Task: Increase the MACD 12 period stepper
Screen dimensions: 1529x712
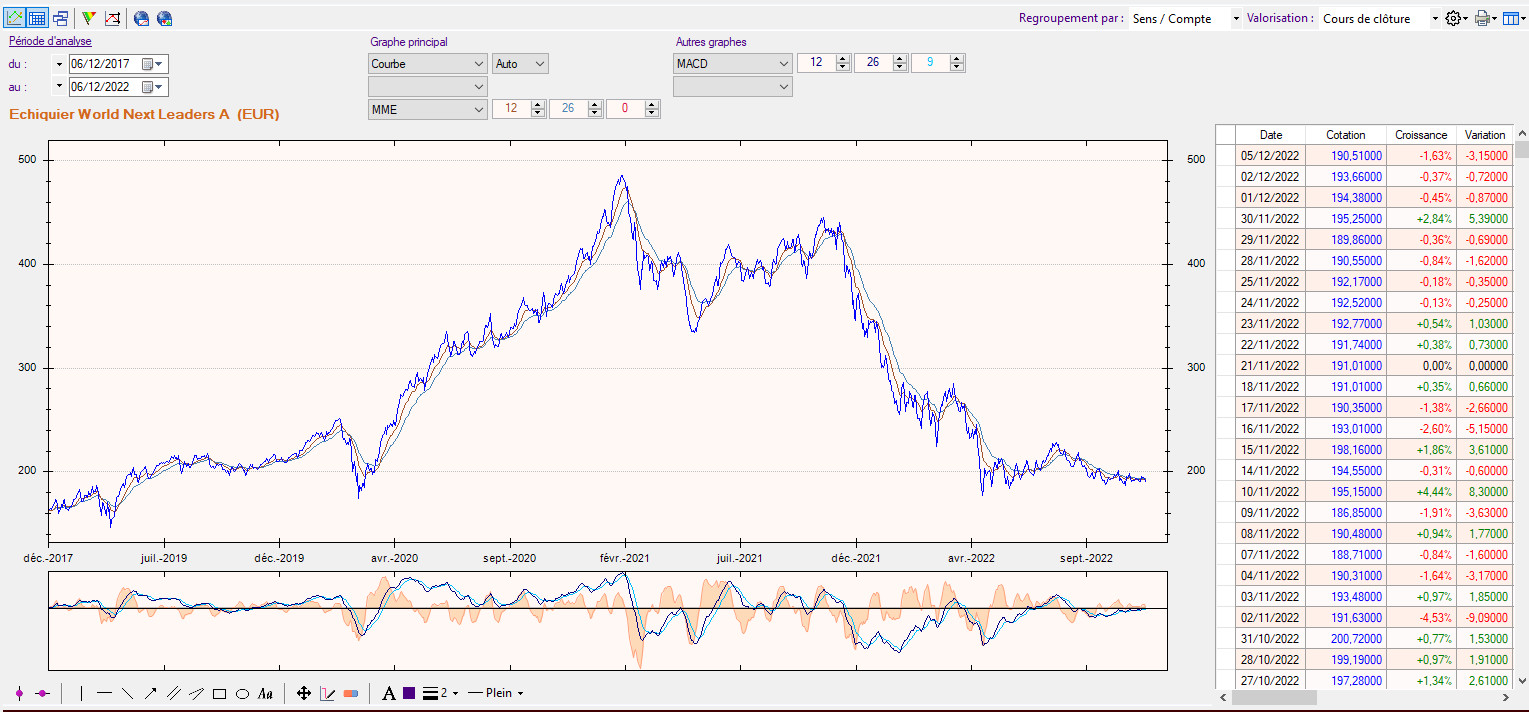Action: (843, 59)
